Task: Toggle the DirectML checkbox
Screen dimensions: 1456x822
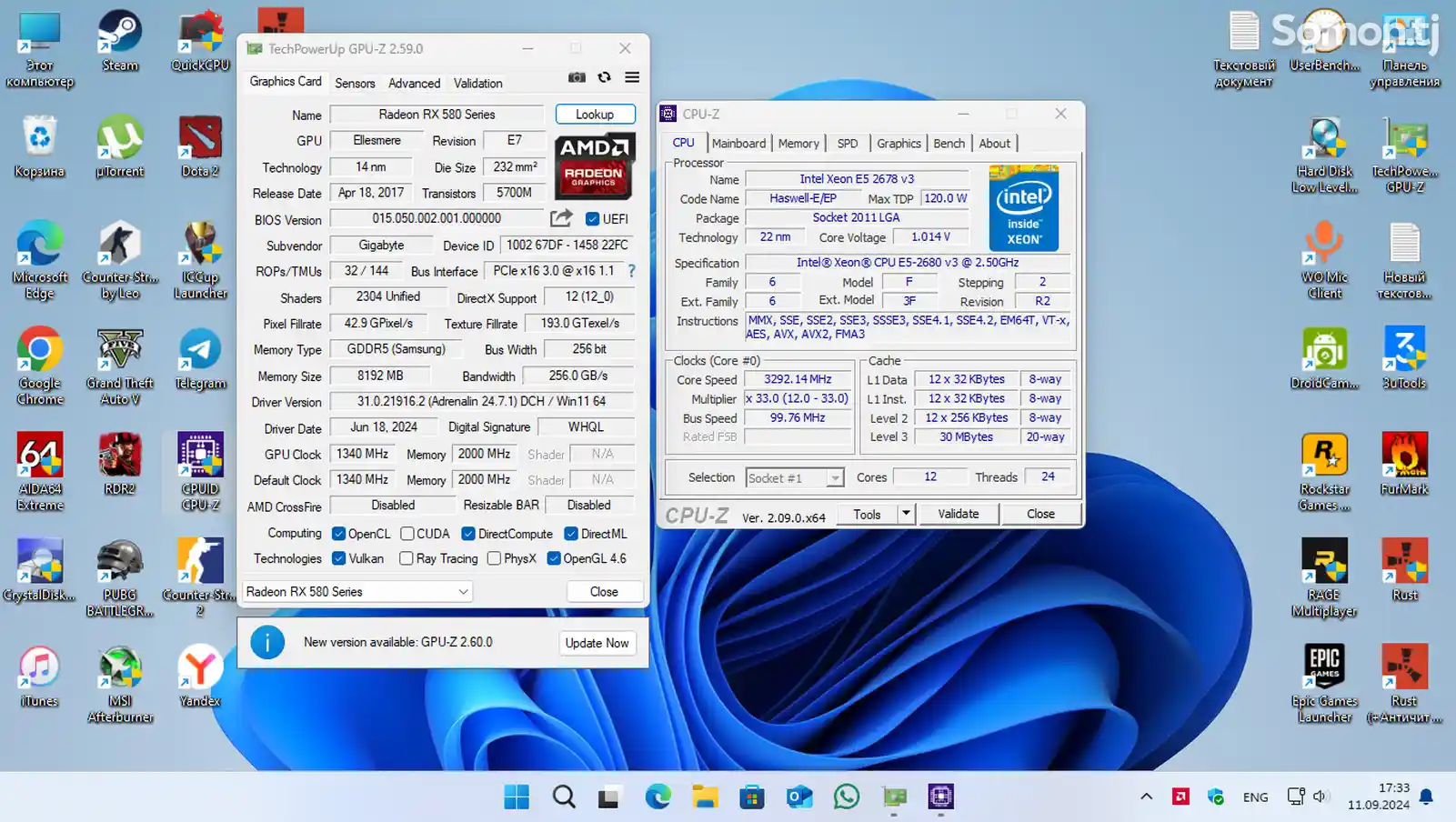Action: 571,534
